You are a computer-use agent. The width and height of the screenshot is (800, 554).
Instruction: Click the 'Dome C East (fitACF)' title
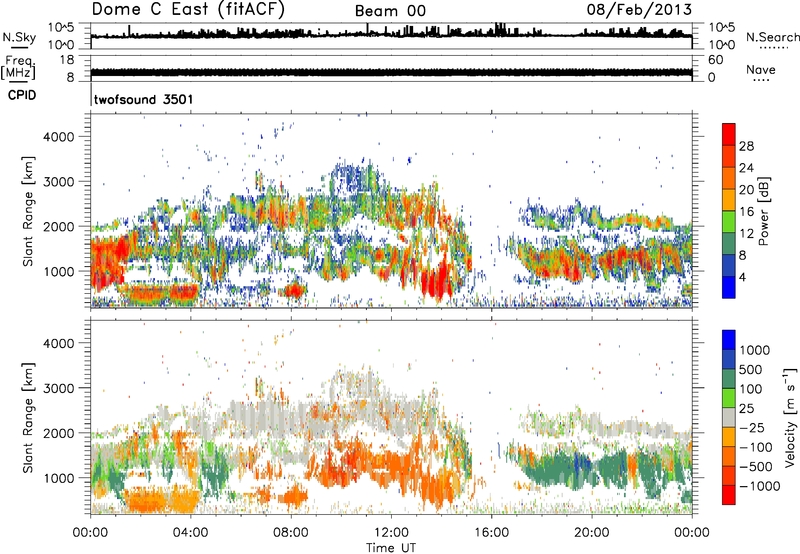(x=188, y=9)
